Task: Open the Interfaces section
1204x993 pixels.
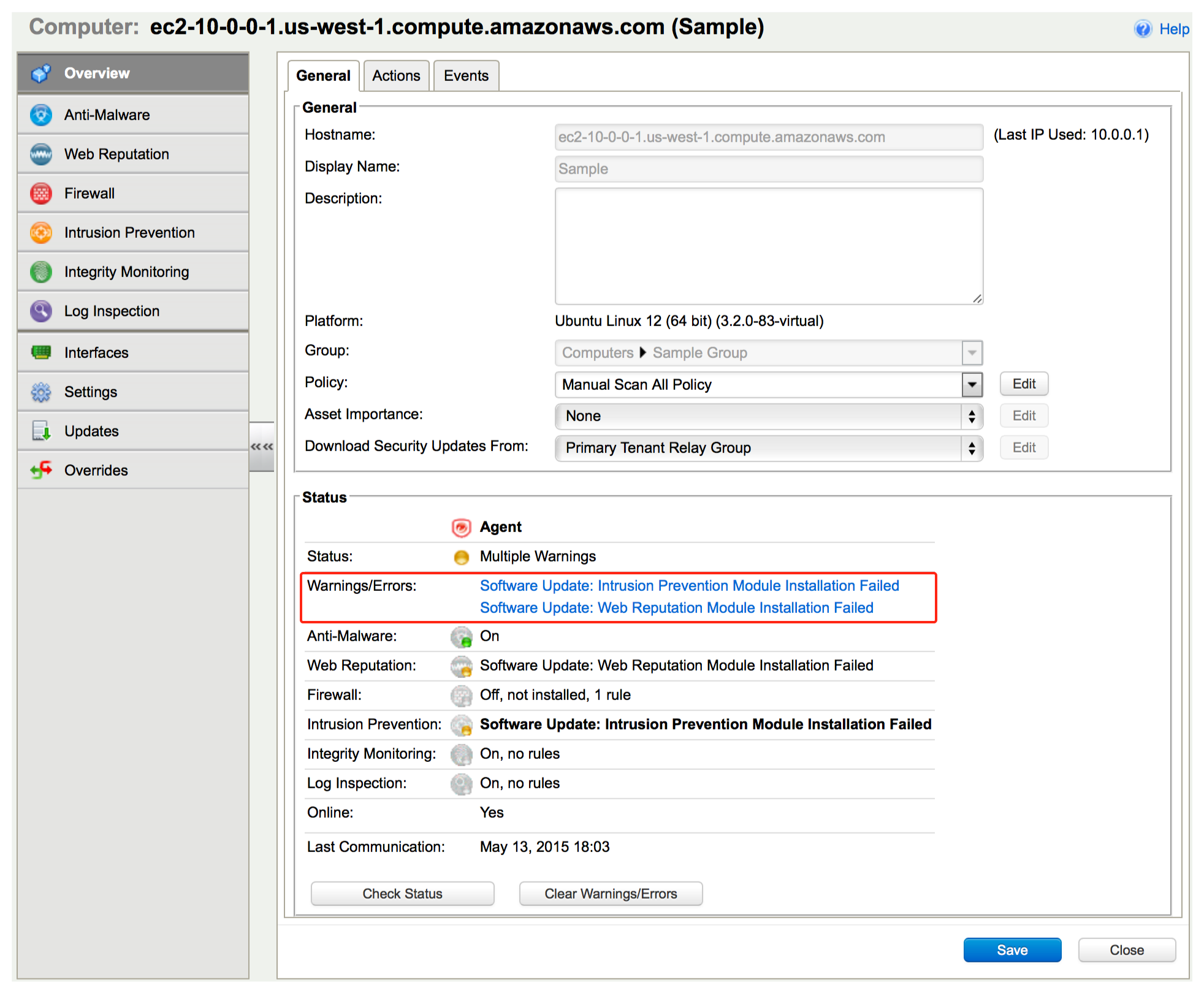Action: pos(133,352)
